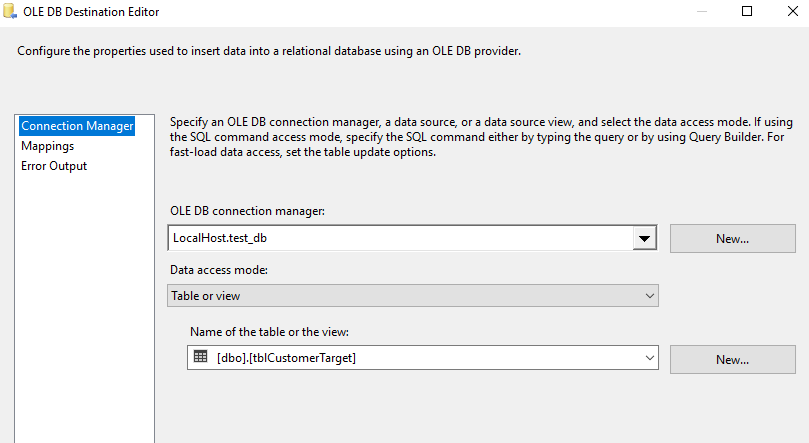The width and height of the screenshot is (809, 443).
Task: Click the window title text in the title bar
Action: 98,12
